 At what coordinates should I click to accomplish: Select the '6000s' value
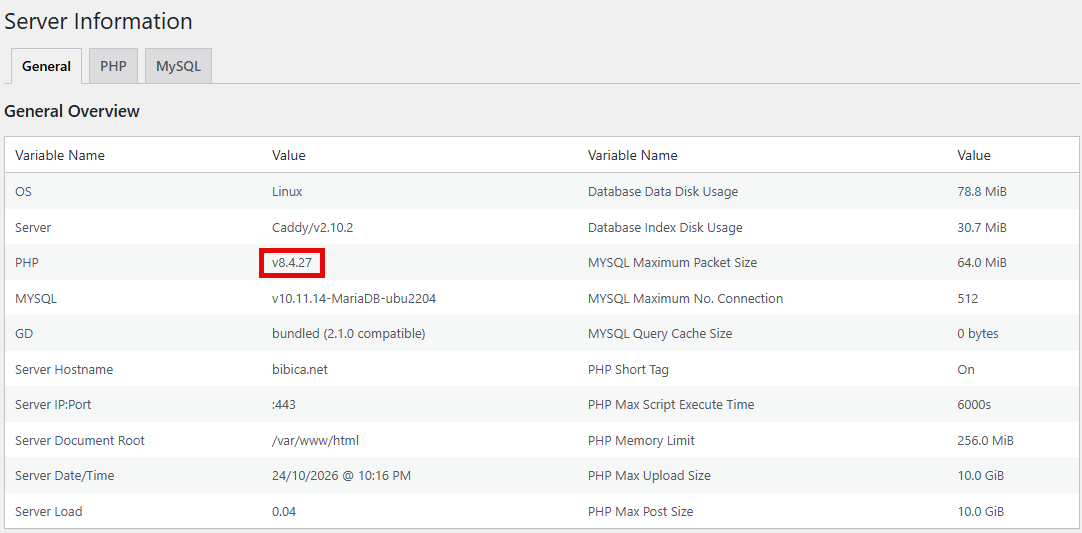tap(974, 405)
